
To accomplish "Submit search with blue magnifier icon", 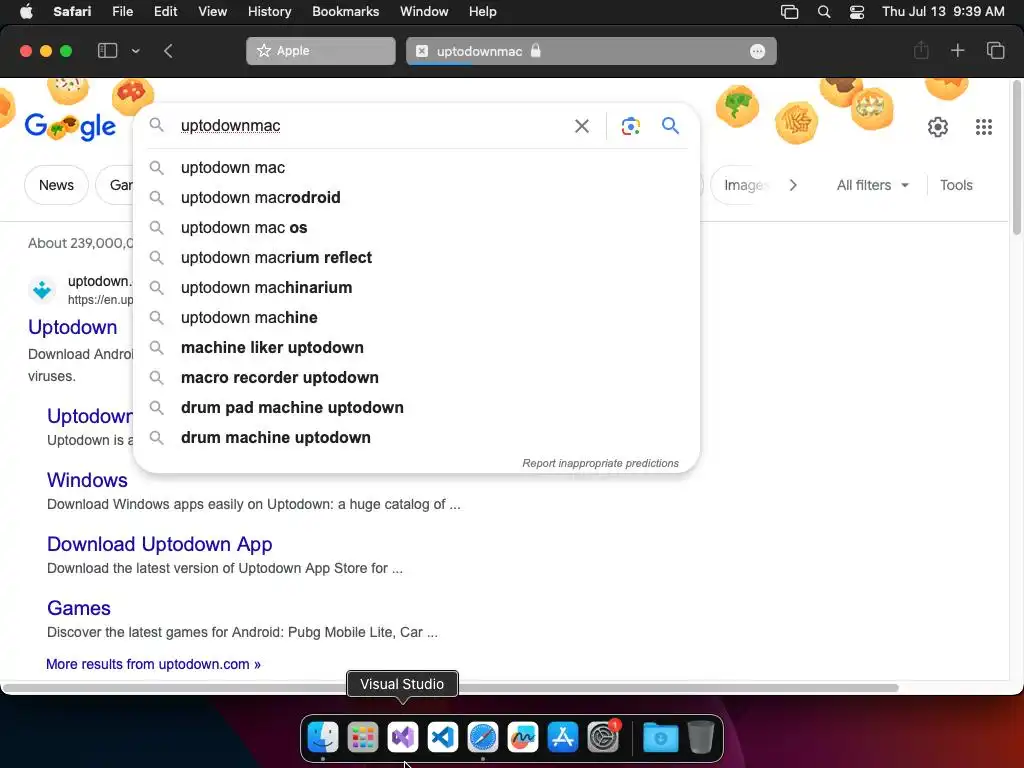I will pos(670,125).
